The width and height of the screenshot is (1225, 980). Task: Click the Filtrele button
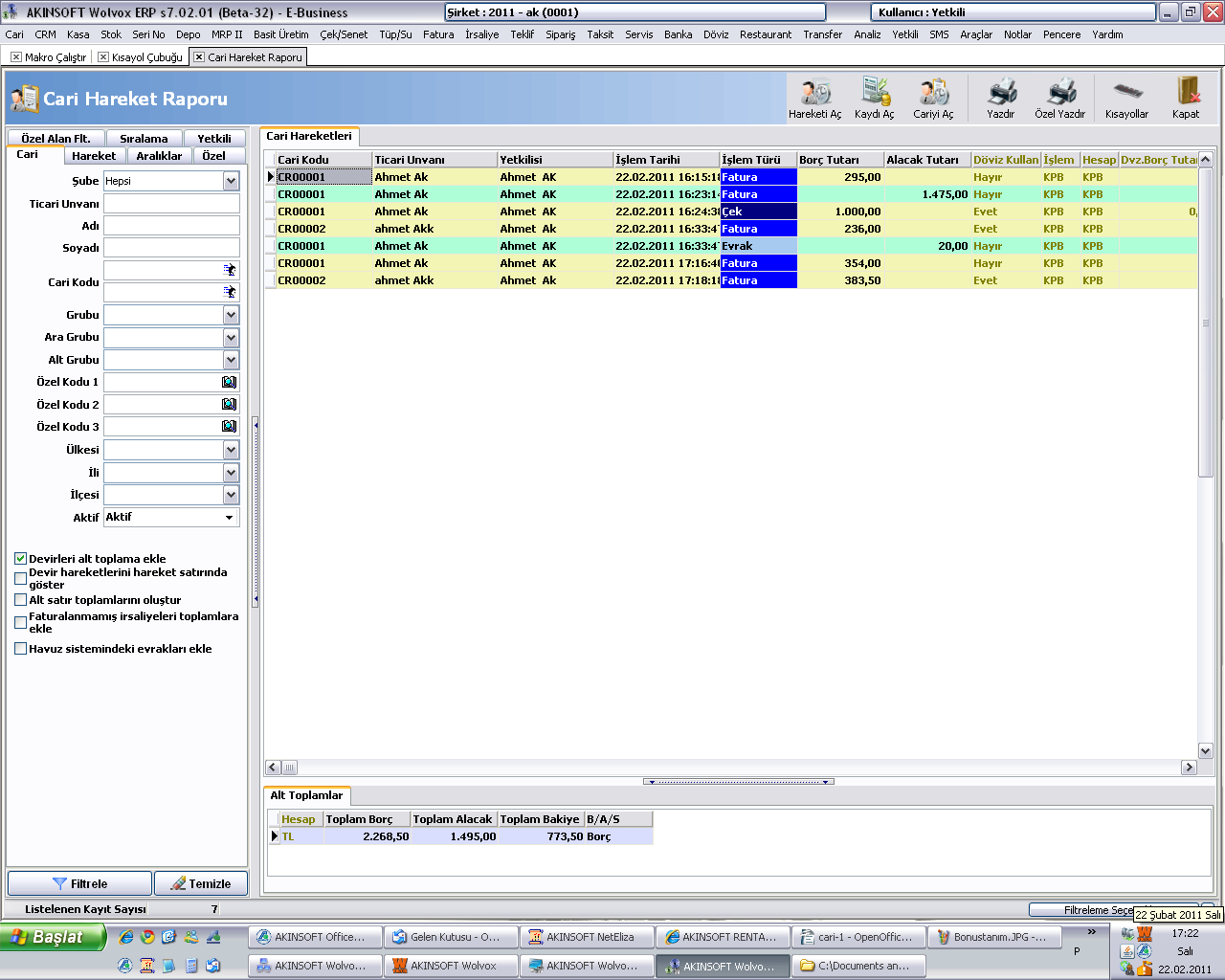[79, 883]
